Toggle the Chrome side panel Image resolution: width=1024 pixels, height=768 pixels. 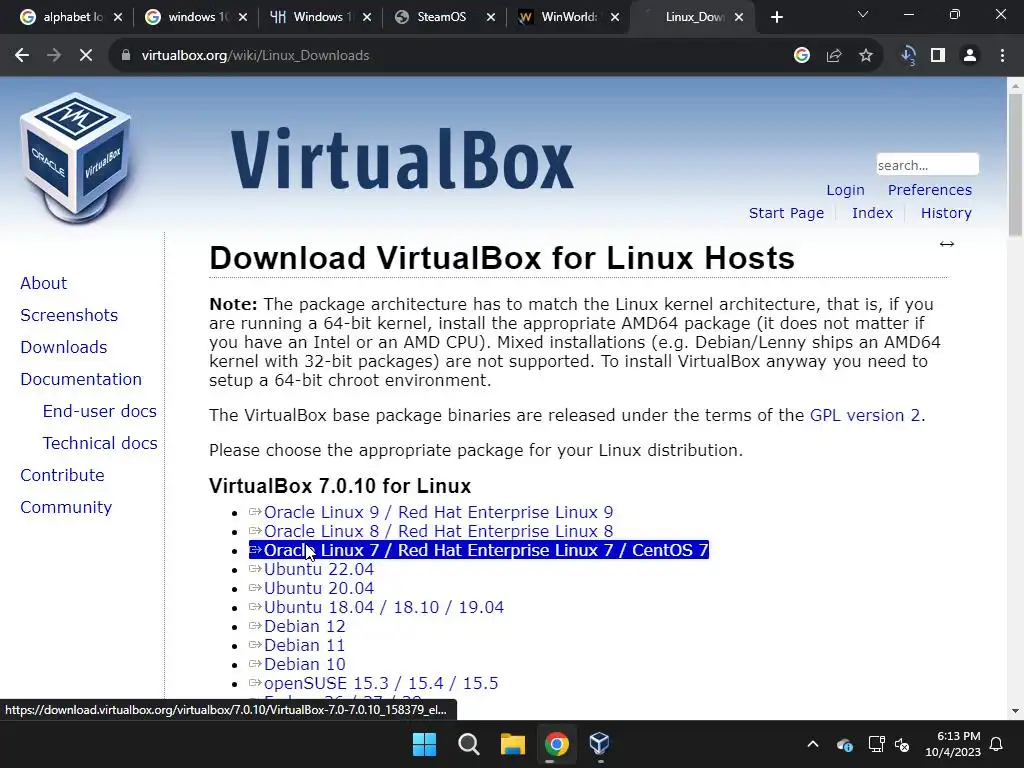[938, 56]
